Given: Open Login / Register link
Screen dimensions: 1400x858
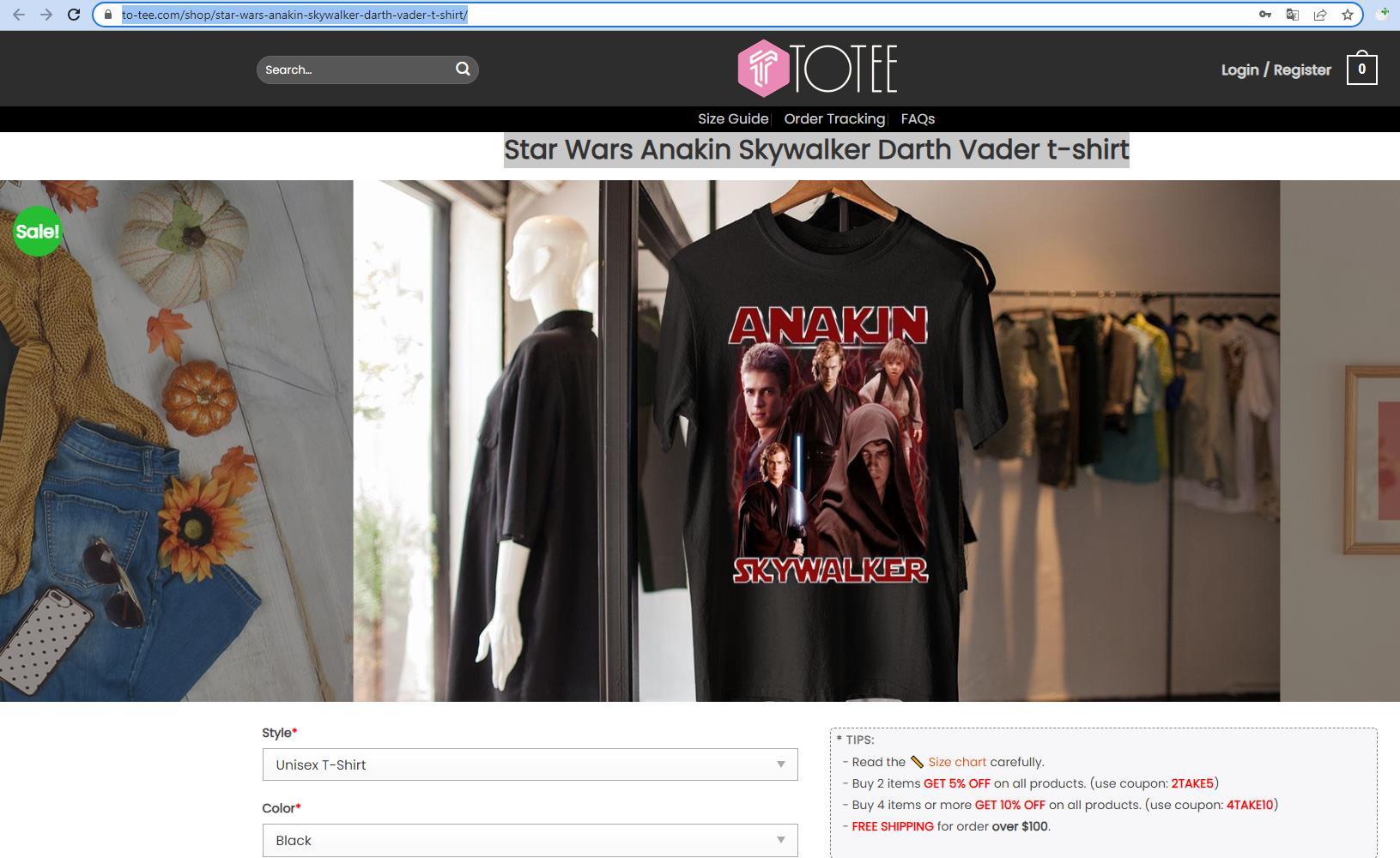Looking at the screenshot, I should [1276, 69].
